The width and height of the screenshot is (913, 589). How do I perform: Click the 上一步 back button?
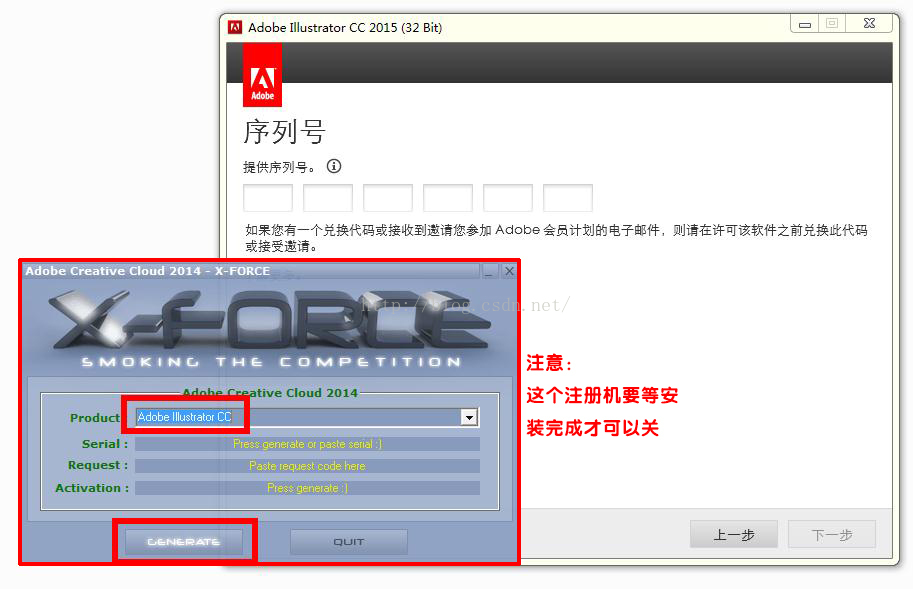pos(734,534)
